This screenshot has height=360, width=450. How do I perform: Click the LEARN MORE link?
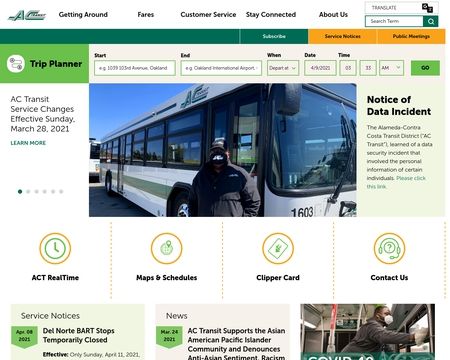[x=28, y=143]
